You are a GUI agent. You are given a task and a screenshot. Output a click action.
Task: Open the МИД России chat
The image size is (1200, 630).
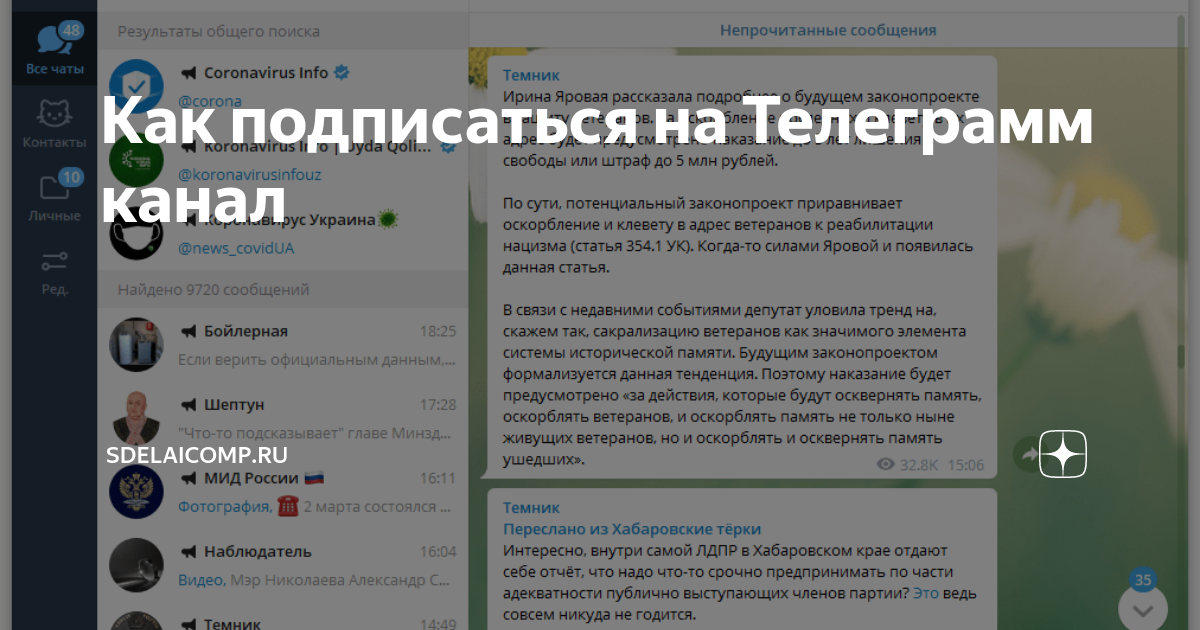pos(283,492)
